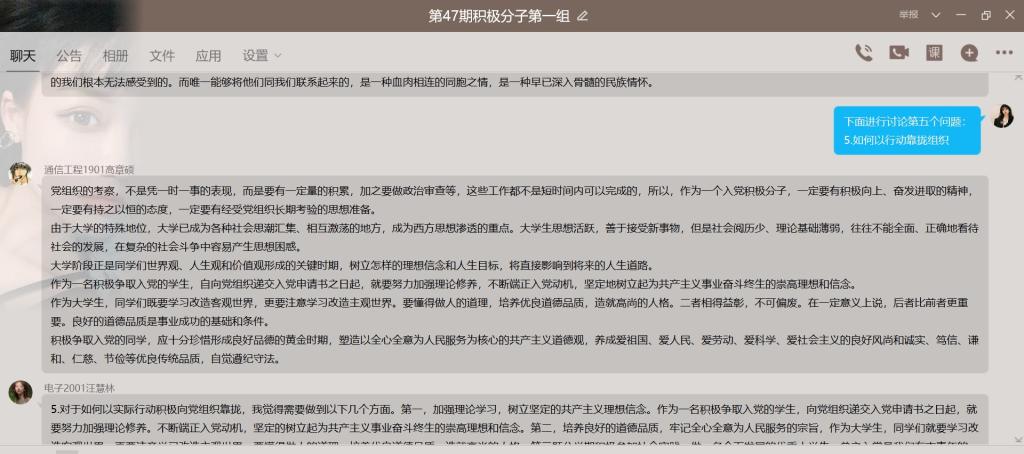Expand the 设置 dropdown
Image resolution: width=1024 pixels, height=454 pixels.
click(x=262, y=55)
